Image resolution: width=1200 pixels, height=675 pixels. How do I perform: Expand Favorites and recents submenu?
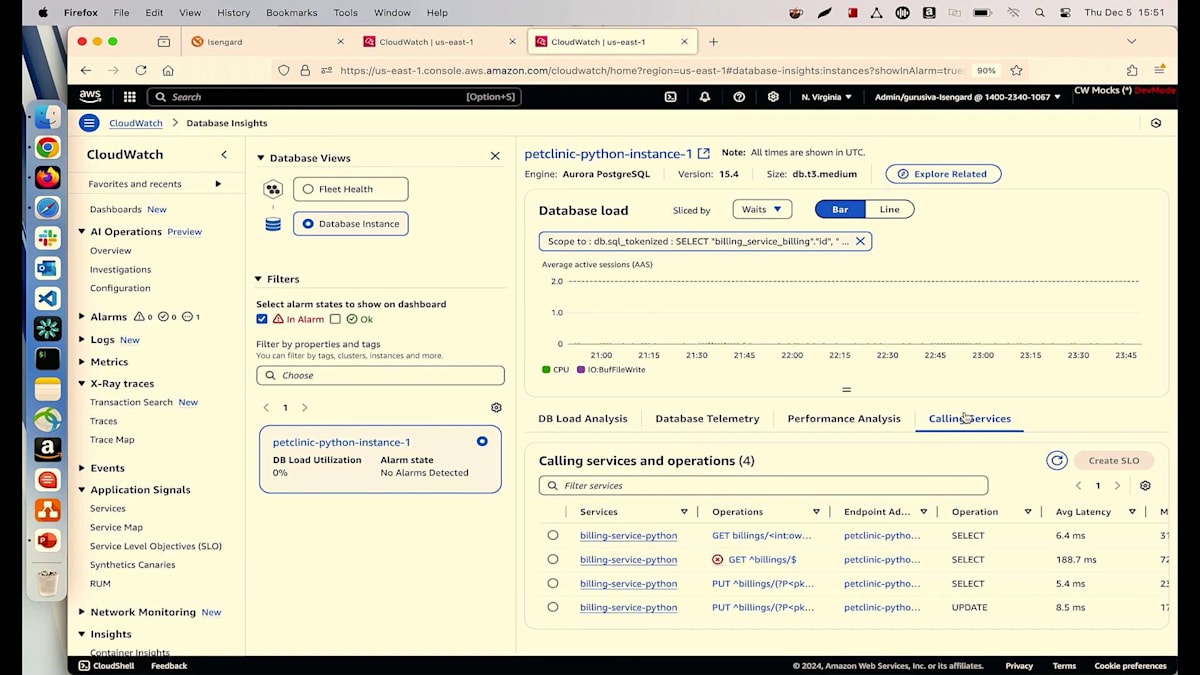tap(218, 184)
